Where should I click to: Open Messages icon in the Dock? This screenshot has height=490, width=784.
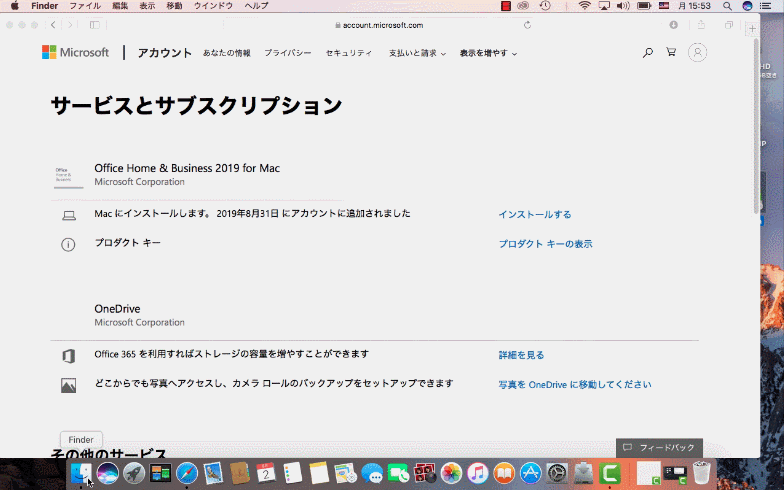[372, 472]
